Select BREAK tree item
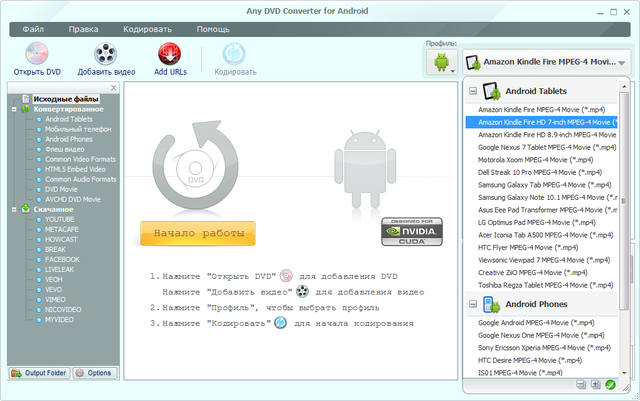 click(55, 250)
